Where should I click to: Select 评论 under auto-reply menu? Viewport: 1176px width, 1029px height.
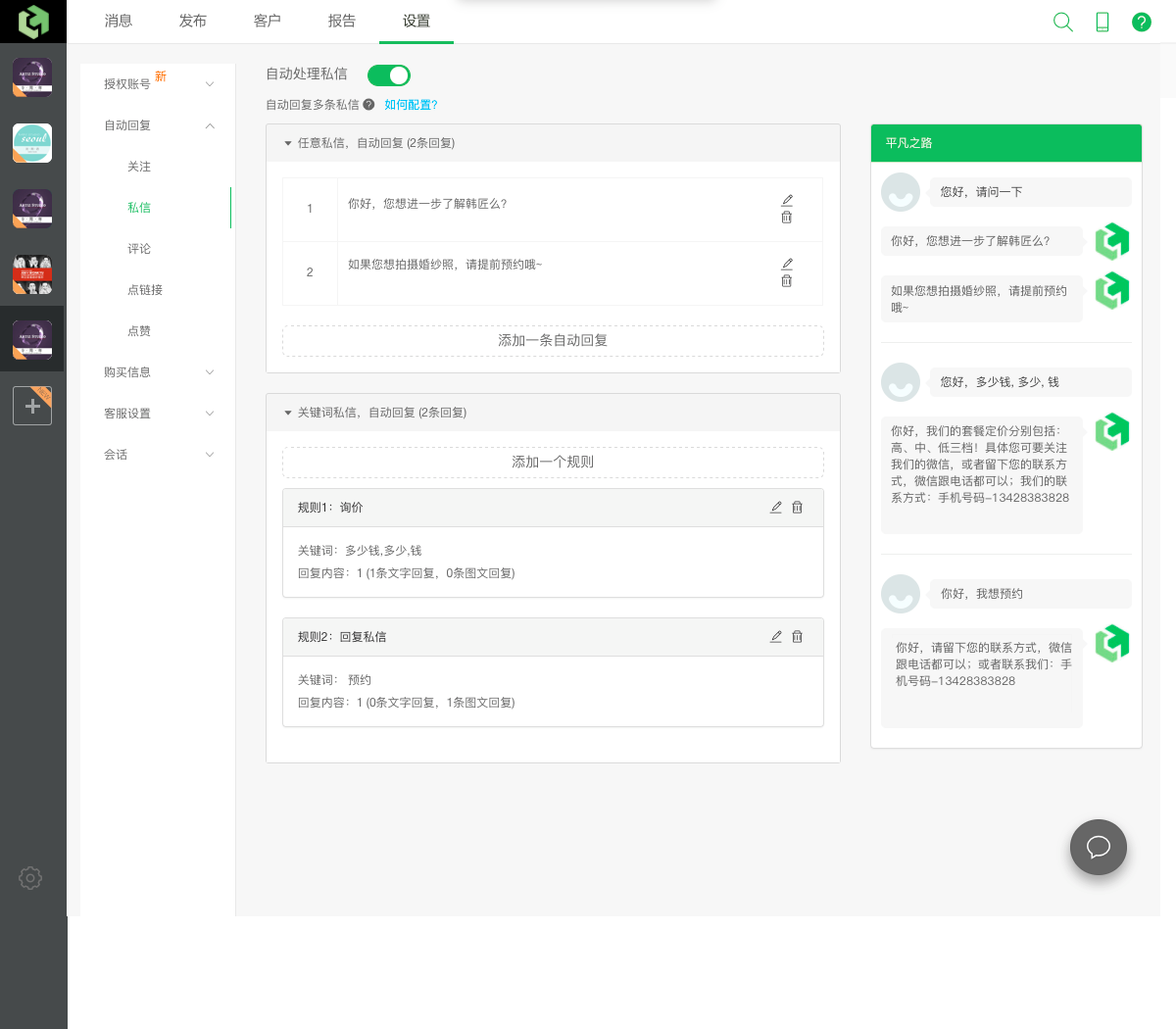coord(139,249)
